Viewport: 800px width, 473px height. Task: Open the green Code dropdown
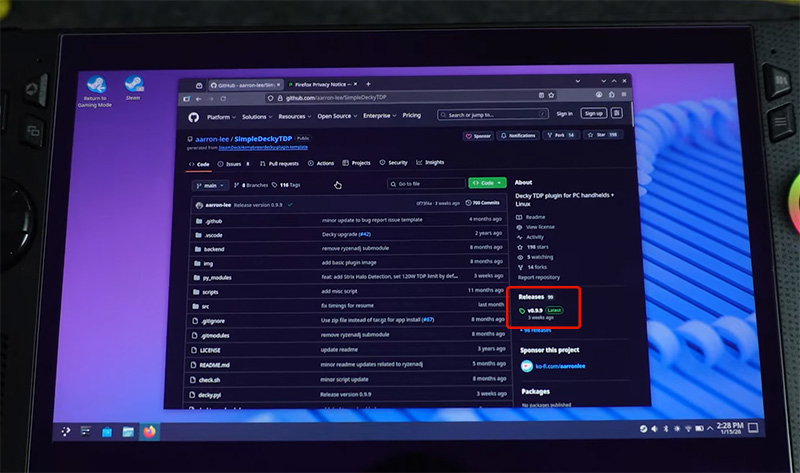(487, 184)
